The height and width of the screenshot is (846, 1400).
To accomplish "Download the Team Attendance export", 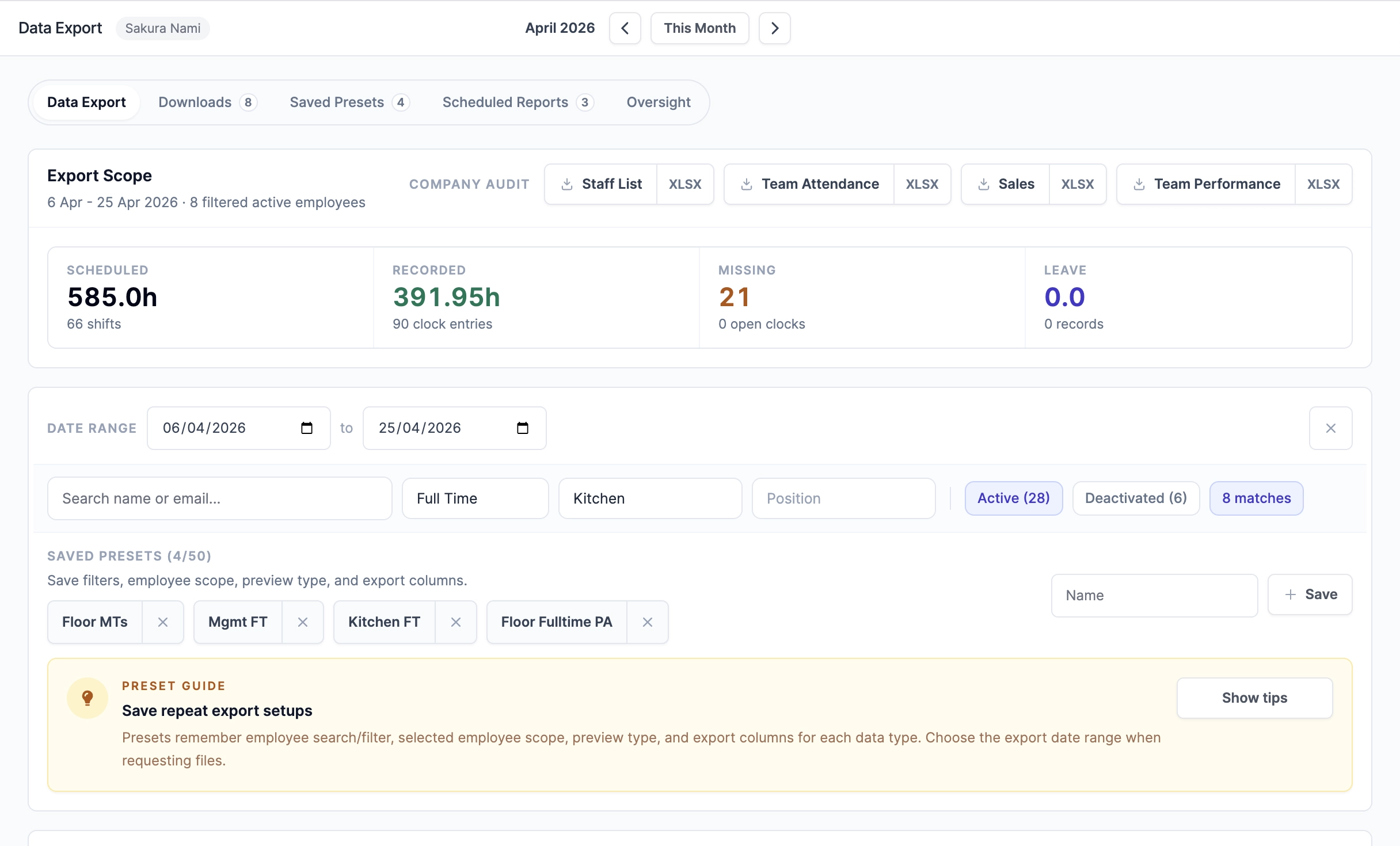I will click(809, 184).
